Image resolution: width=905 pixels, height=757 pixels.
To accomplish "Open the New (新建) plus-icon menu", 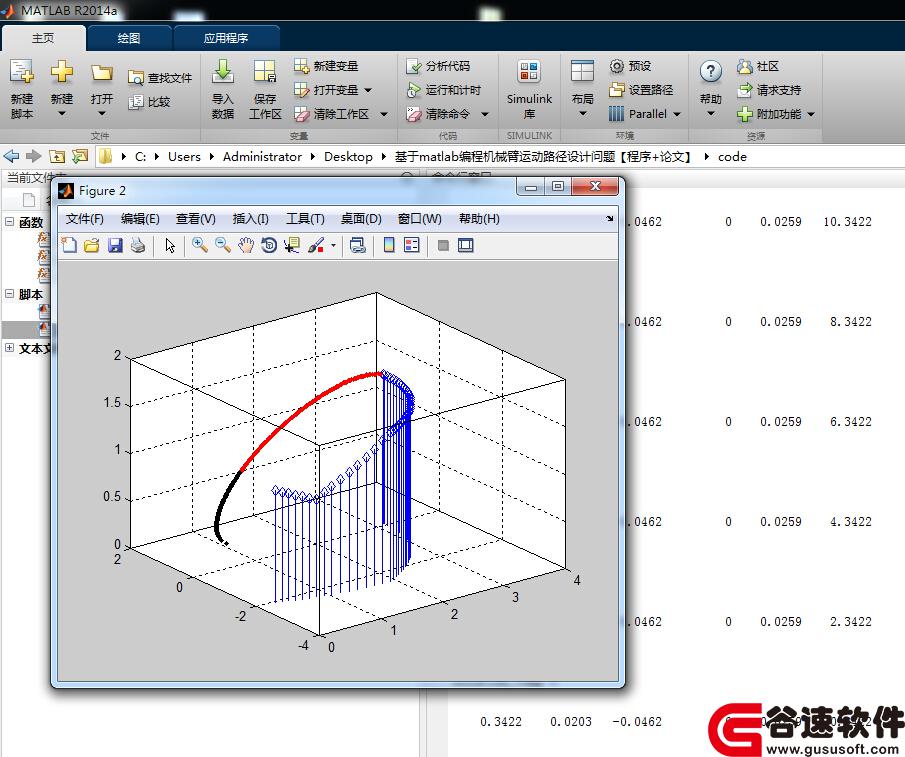I will (62, 73).
